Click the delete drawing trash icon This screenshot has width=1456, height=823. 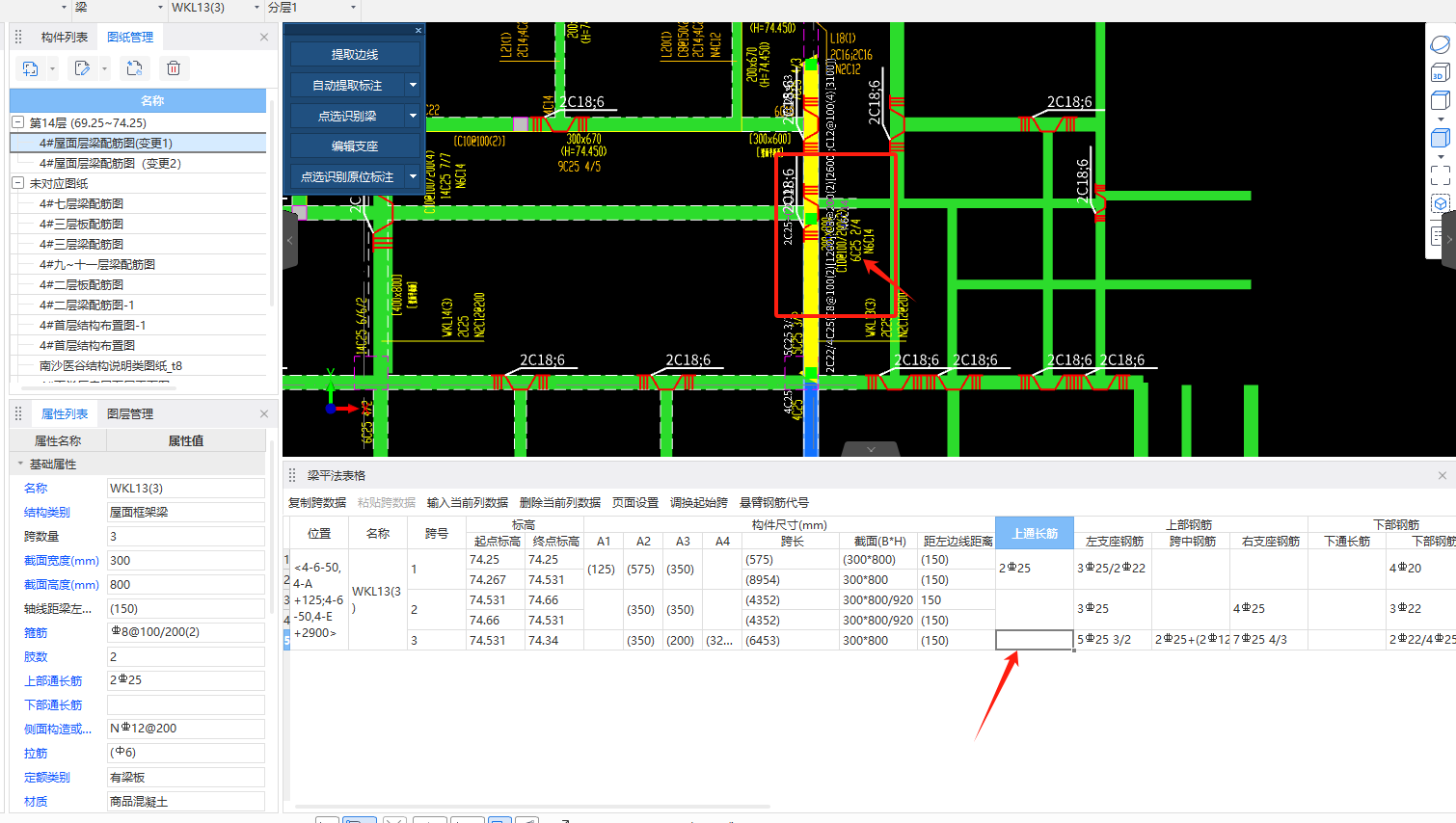point(174,68)
